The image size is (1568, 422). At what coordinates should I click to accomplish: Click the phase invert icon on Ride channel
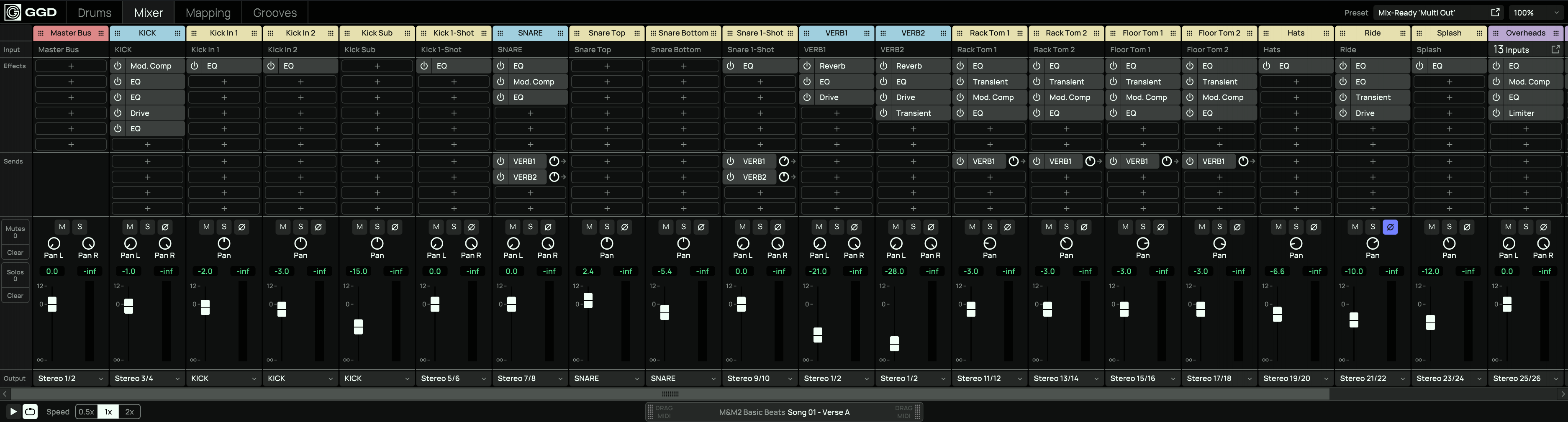click(1390, 227)
